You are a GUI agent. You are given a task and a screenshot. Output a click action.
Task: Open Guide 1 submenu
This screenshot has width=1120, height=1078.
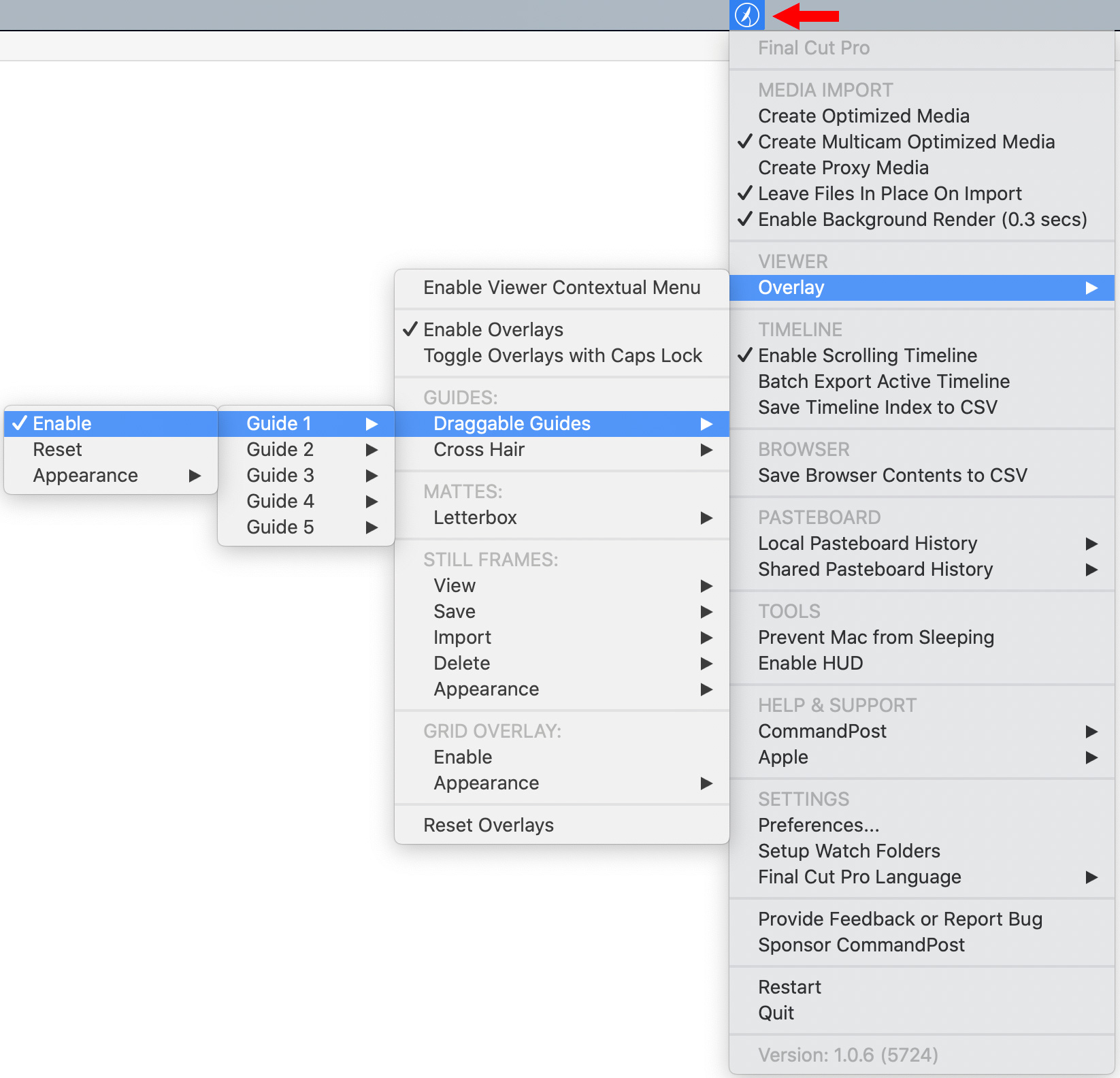306,423
